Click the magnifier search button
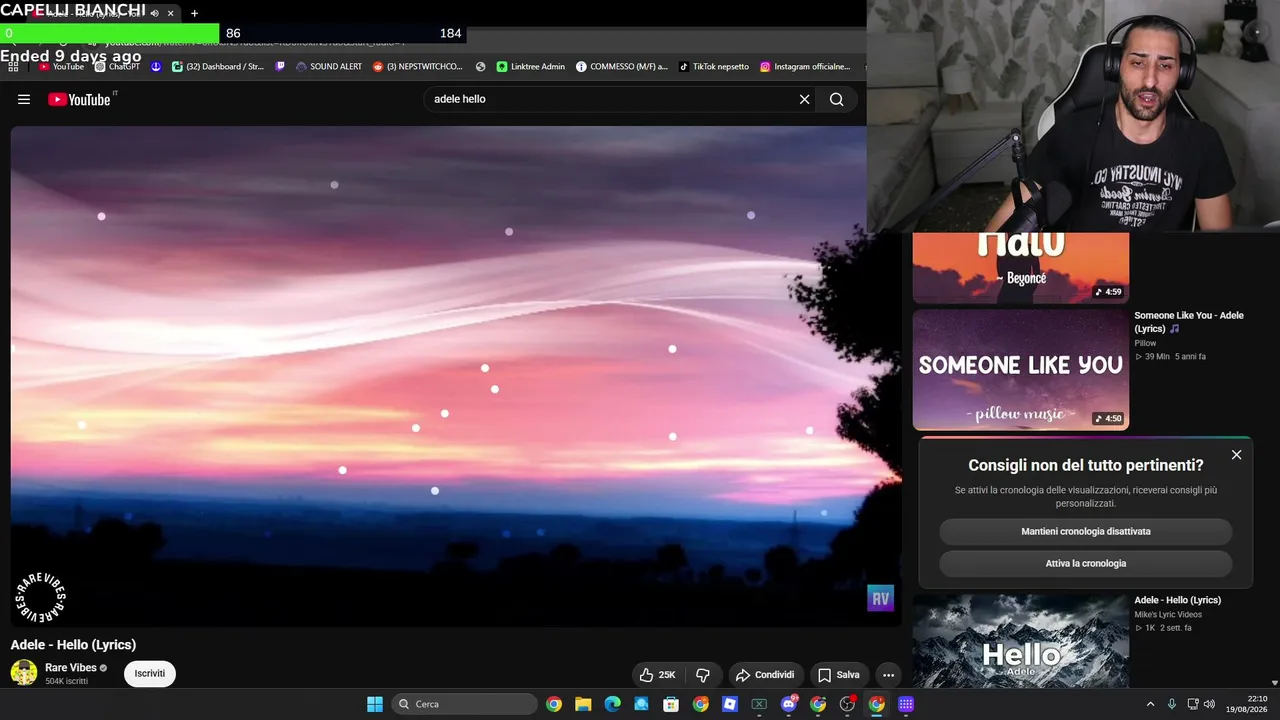 tap(837, 99)
